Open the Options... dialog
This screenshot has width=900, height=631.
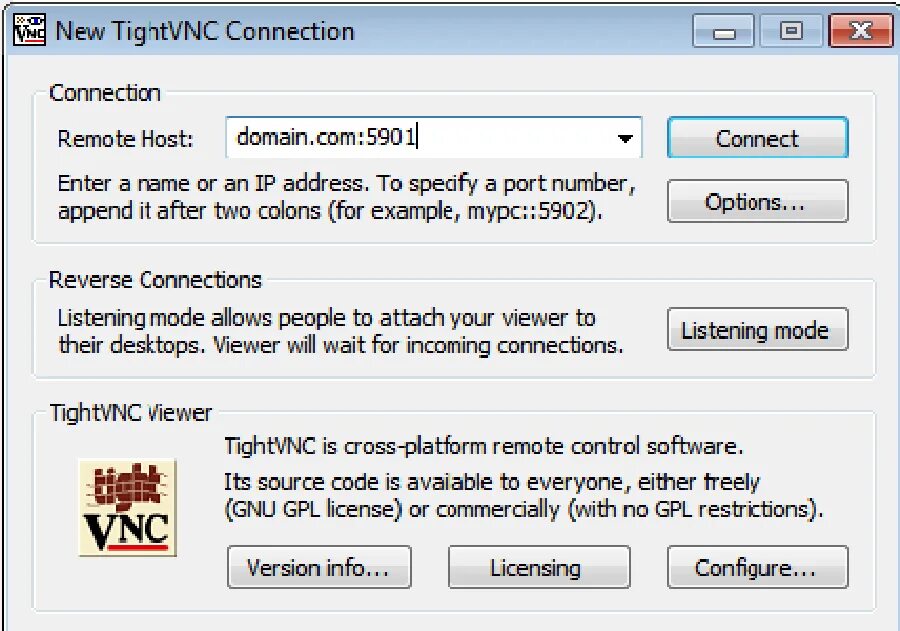(x=757, y=201)
